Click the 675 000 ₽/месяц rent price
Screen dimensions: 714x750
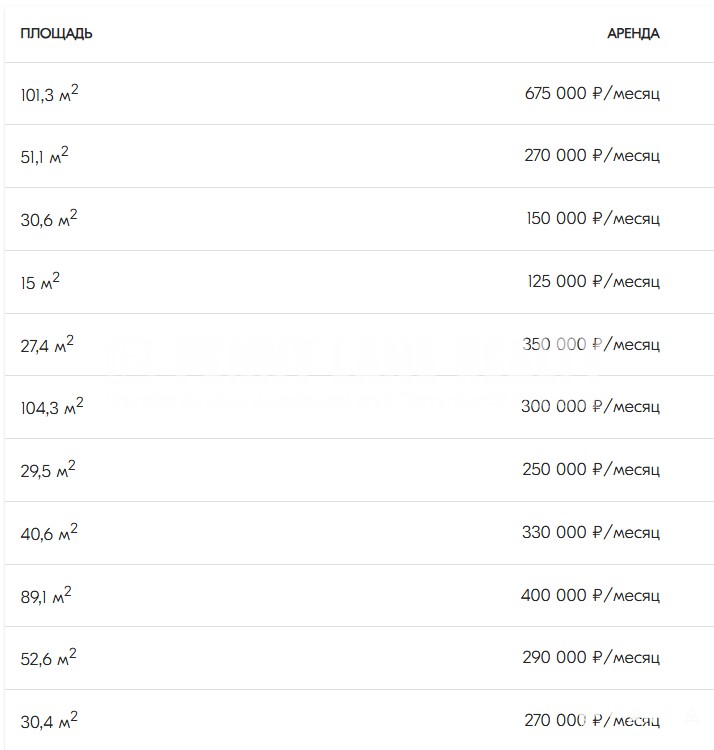tap(592, 94)
